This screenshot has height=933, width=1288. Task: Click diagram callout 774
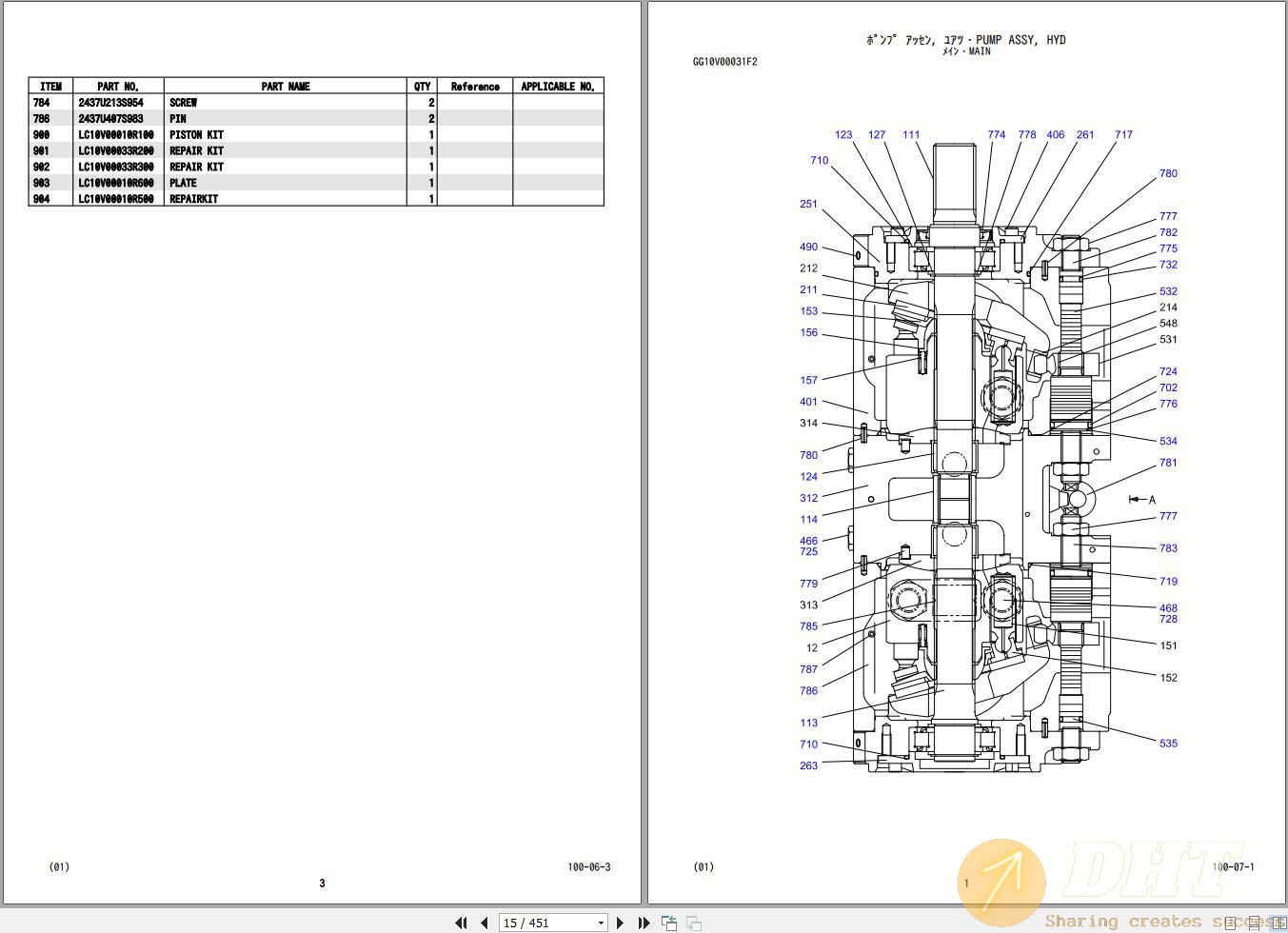tap(996, 135)
